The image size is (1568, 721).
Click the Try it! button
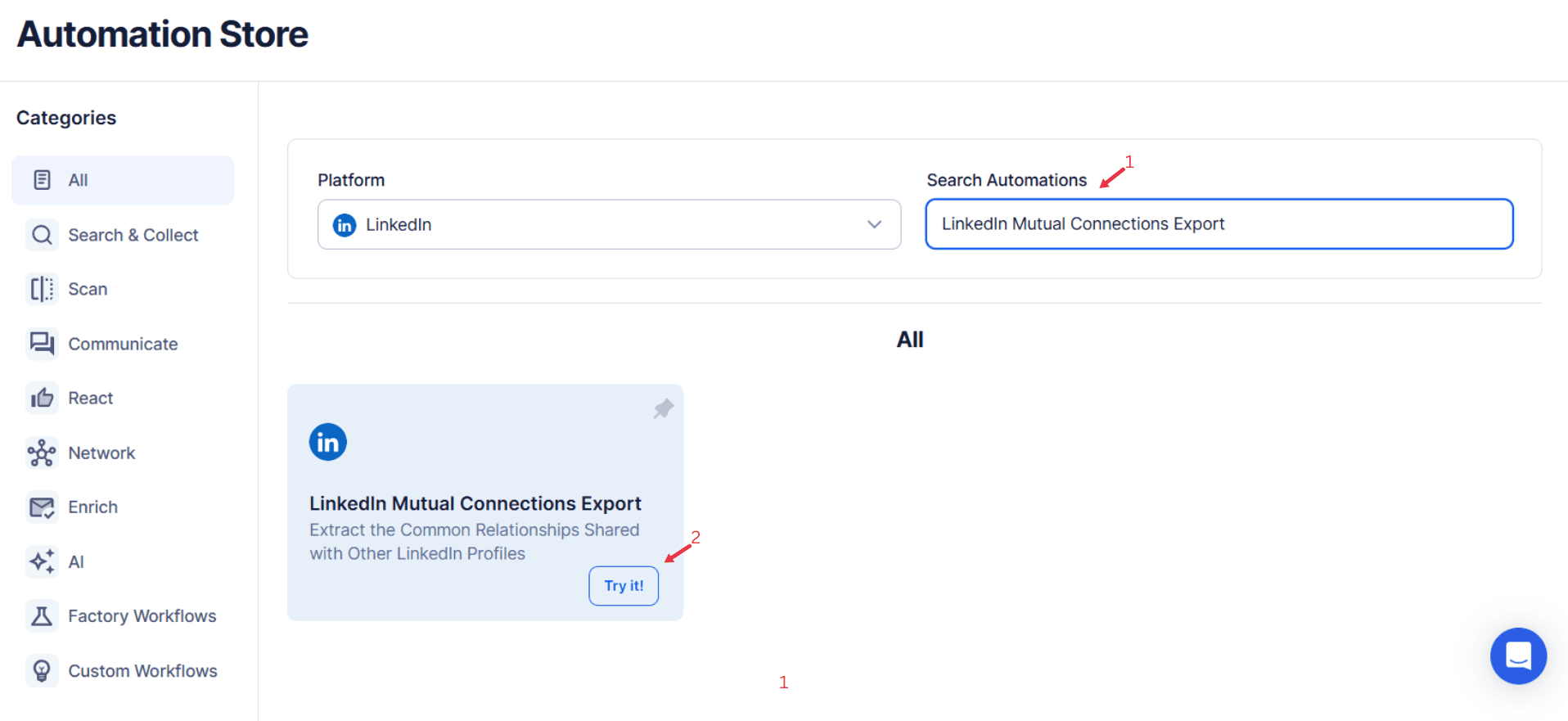point(623,585)
